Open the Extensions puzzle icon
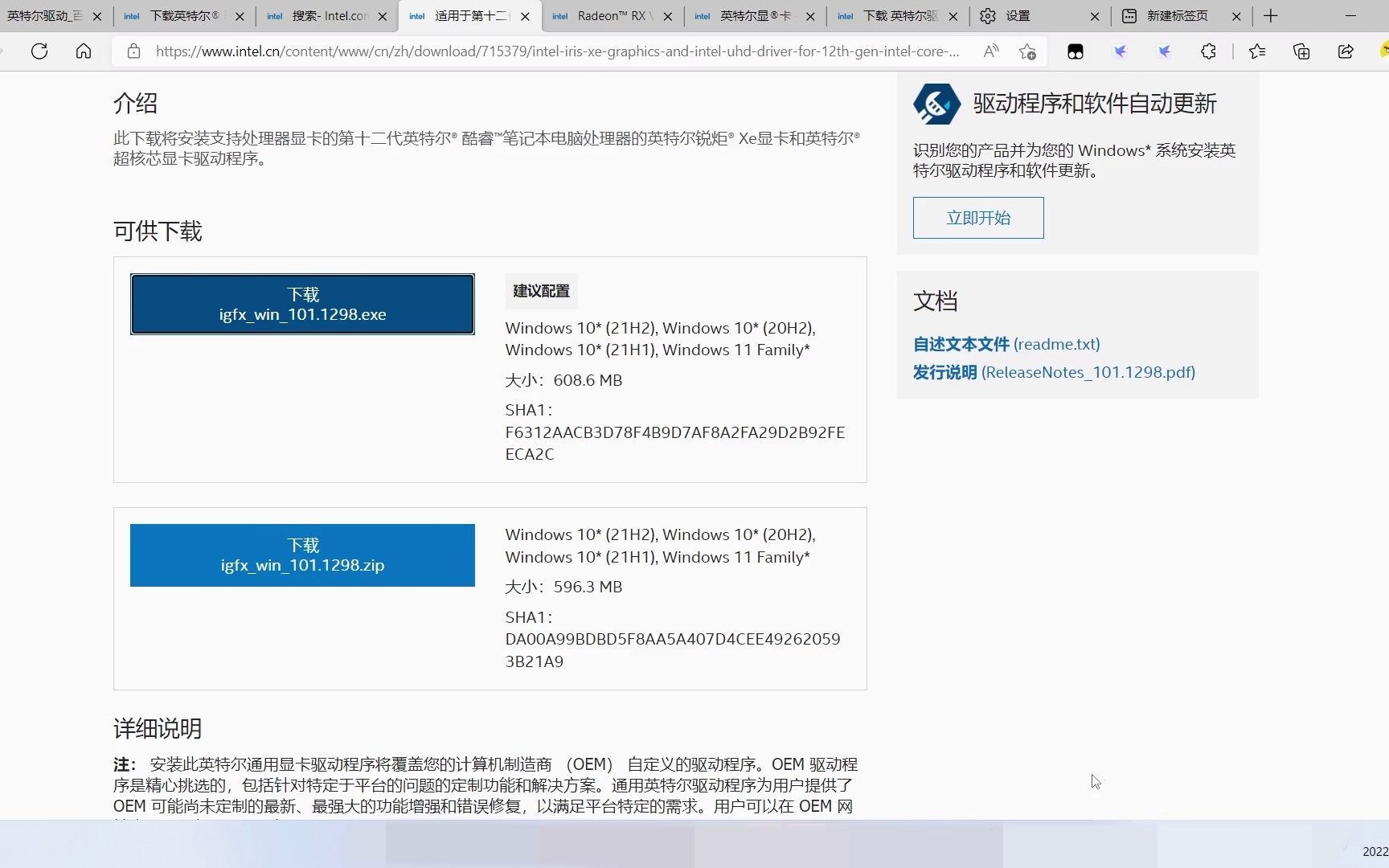The image size is (1389, 868). pyautogui.click(x=1208, y=51)
